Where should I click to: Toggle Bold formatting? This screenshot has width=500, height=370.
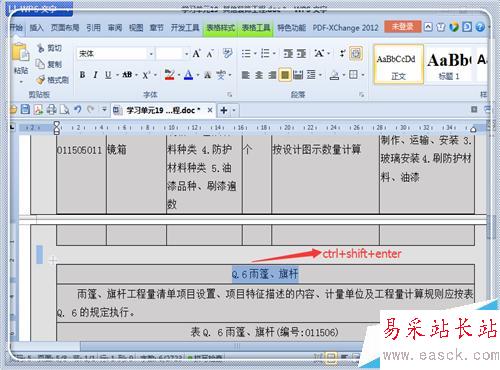point(82,75)
